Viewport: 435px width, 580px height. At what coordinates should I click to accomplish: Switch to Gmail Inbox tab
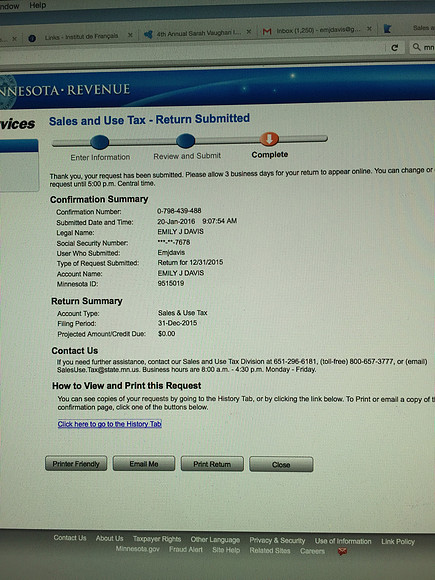click(318, 31)
